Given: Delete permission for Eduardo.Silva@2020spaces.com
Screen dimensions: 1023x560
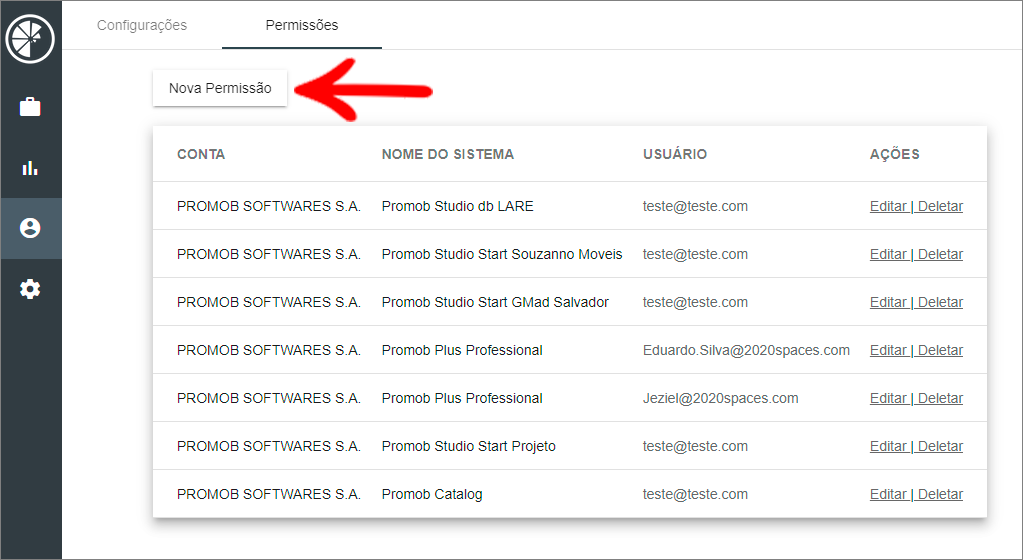Looking at the screenshot, I should click(x=940, y=350).
